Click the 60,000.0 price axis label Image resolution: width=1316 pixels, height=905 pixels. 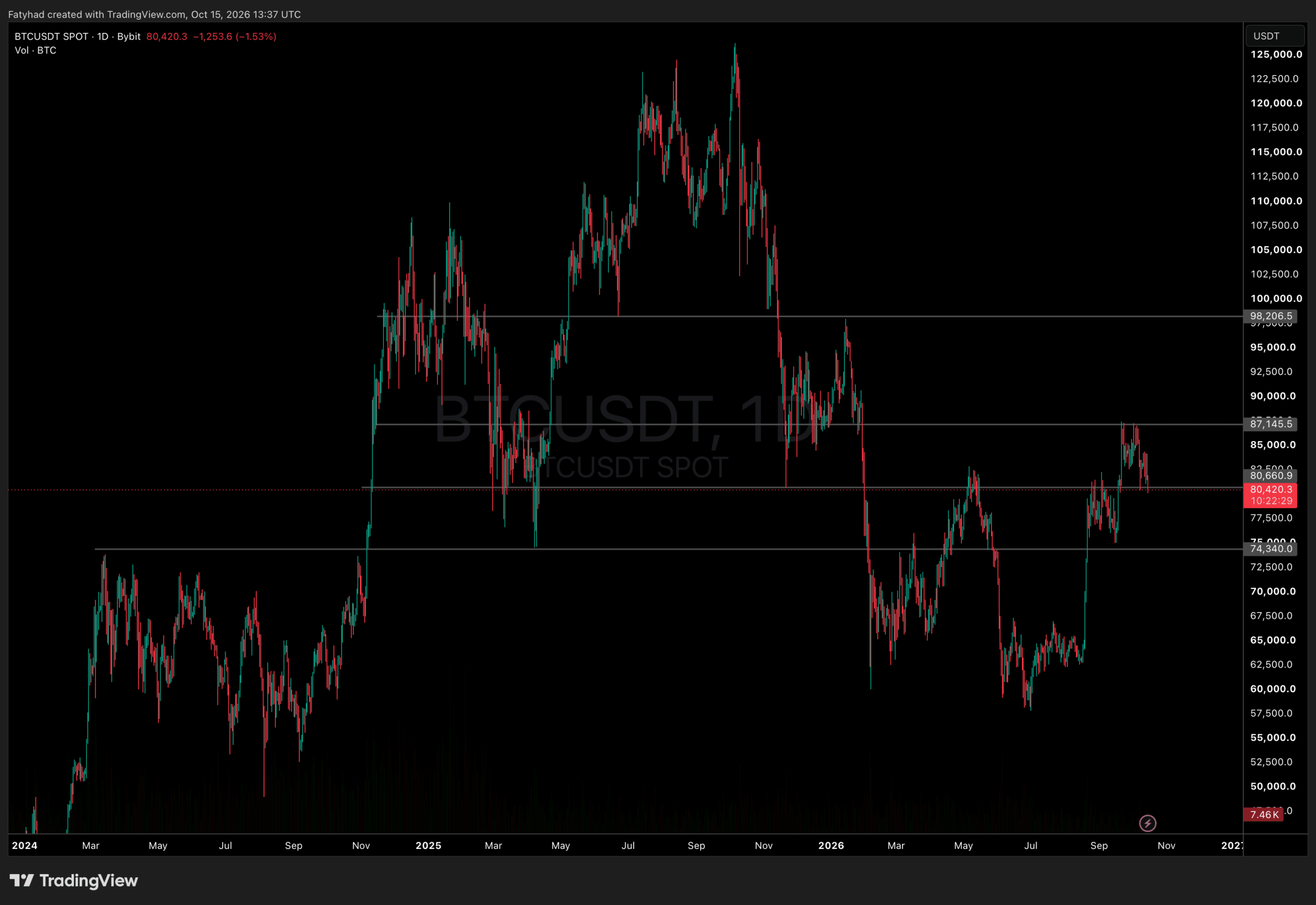(x=1273, y=689)
